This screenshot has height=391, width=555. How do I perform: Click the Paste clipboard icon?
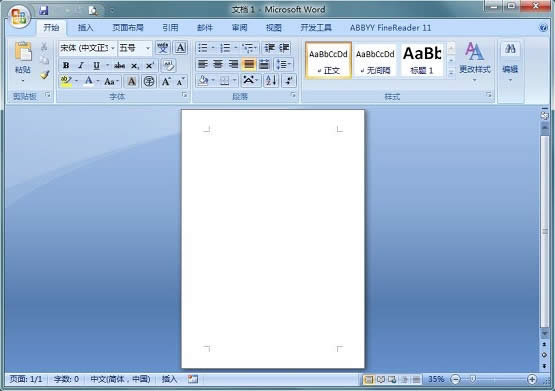tap(23, 52)
